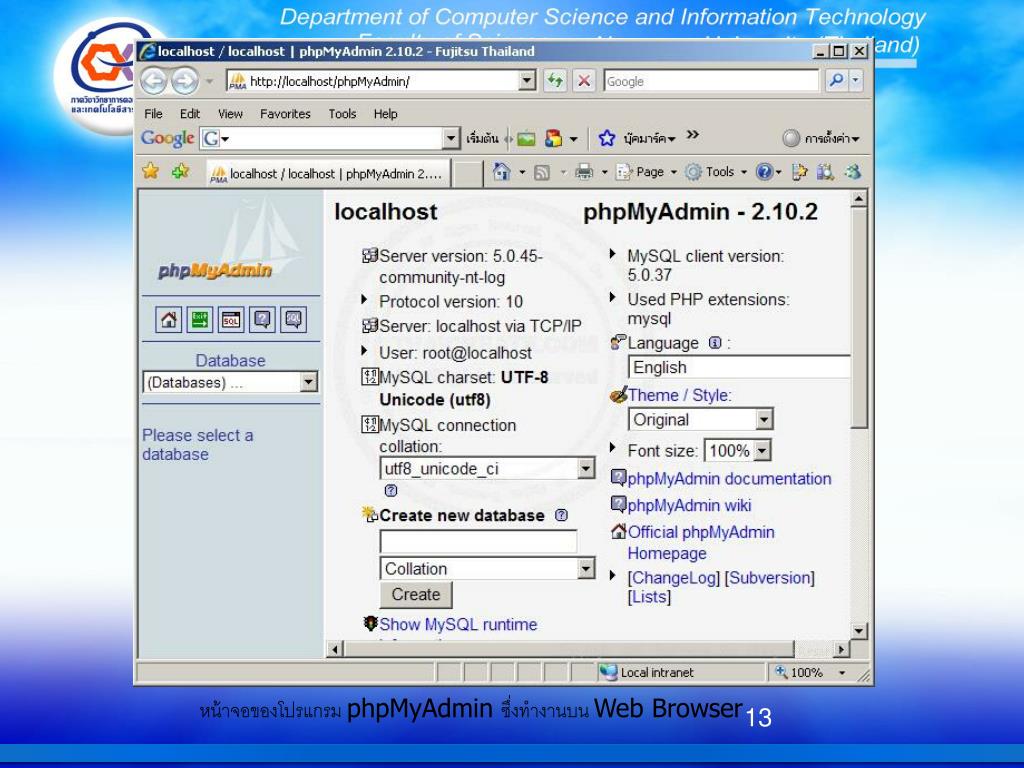Open the Favorites menu
This screenshot has width=1024, height=768.
pyautogui.click(x=285, y=114)
